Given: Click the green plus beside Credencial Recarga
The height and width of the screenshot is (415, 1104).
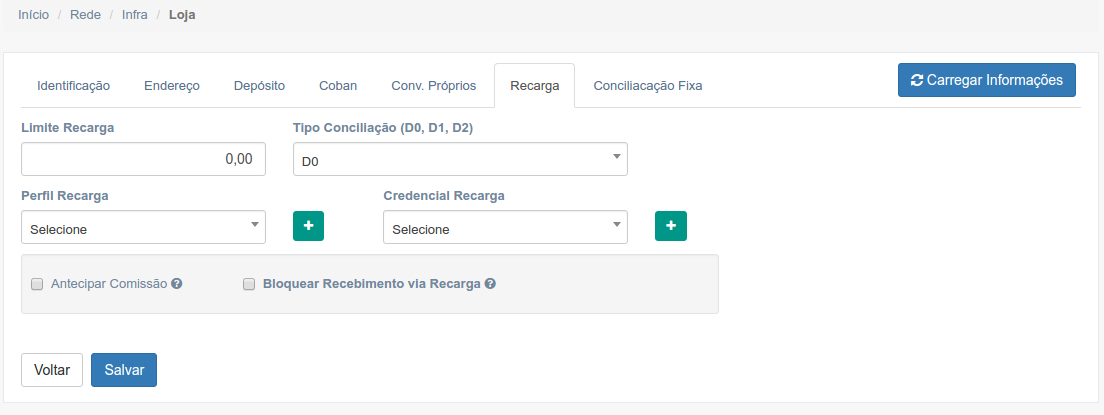Looking at the screenshot, I should 670,226.
